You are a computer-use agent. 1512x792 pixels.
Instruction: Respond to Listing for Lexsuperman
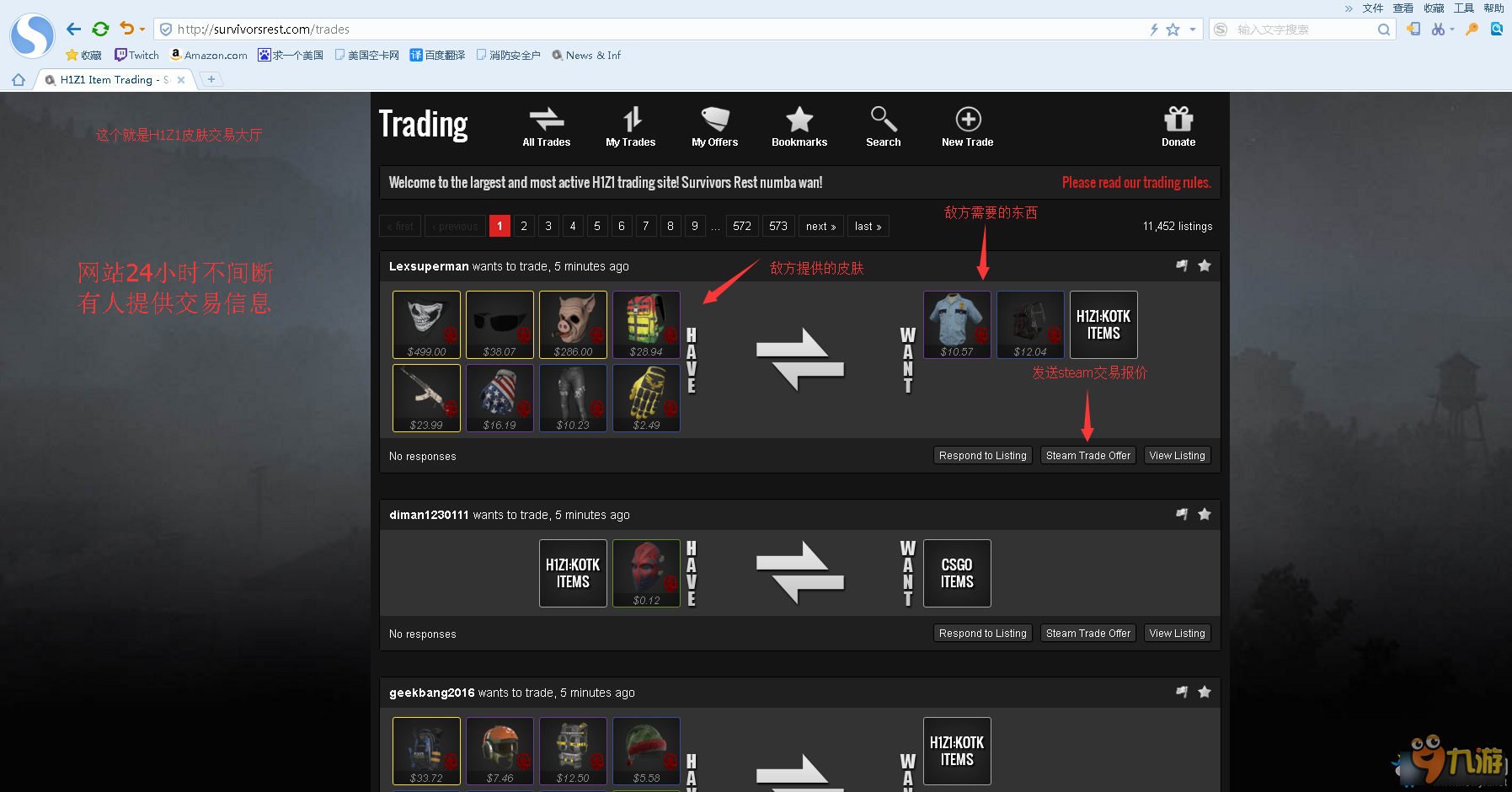pyautogui.click(x=983, y=456)
